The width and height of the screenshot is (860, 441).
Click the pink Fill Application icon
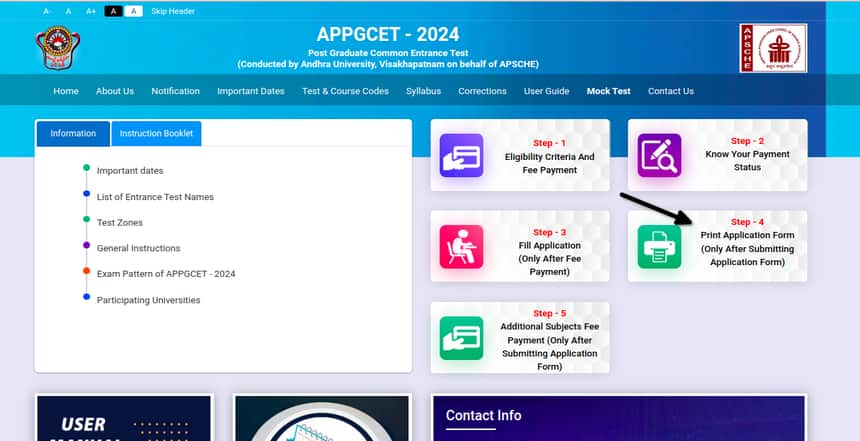(x=461, y=246)
